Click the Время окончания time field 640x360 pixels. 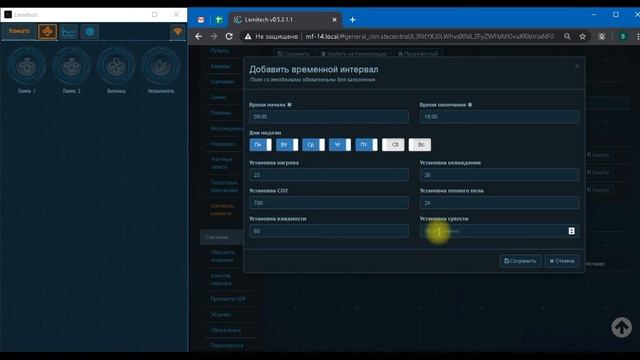(x=499, y=116)
